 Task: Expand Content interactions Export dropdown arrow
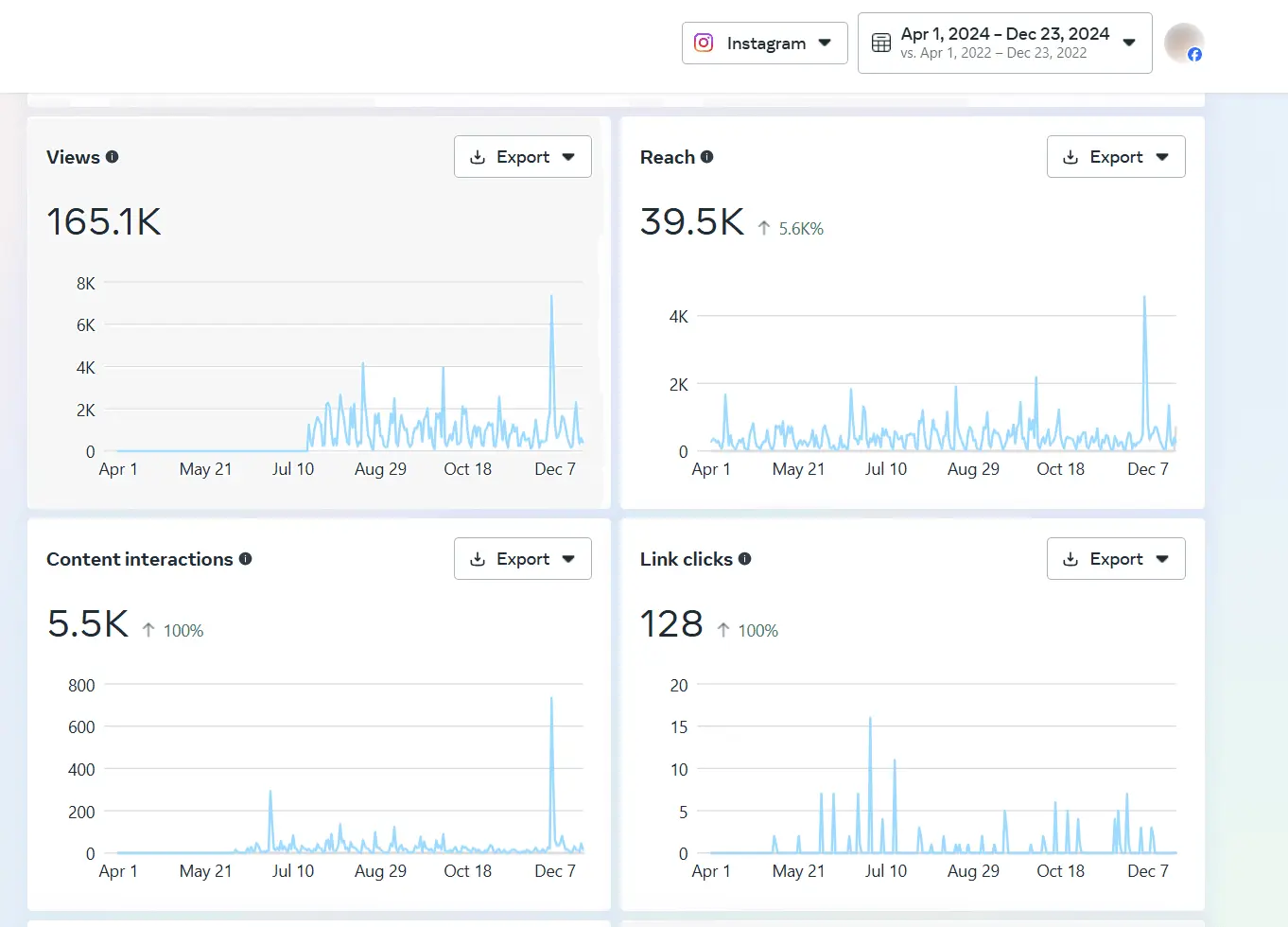pos(568,559)
